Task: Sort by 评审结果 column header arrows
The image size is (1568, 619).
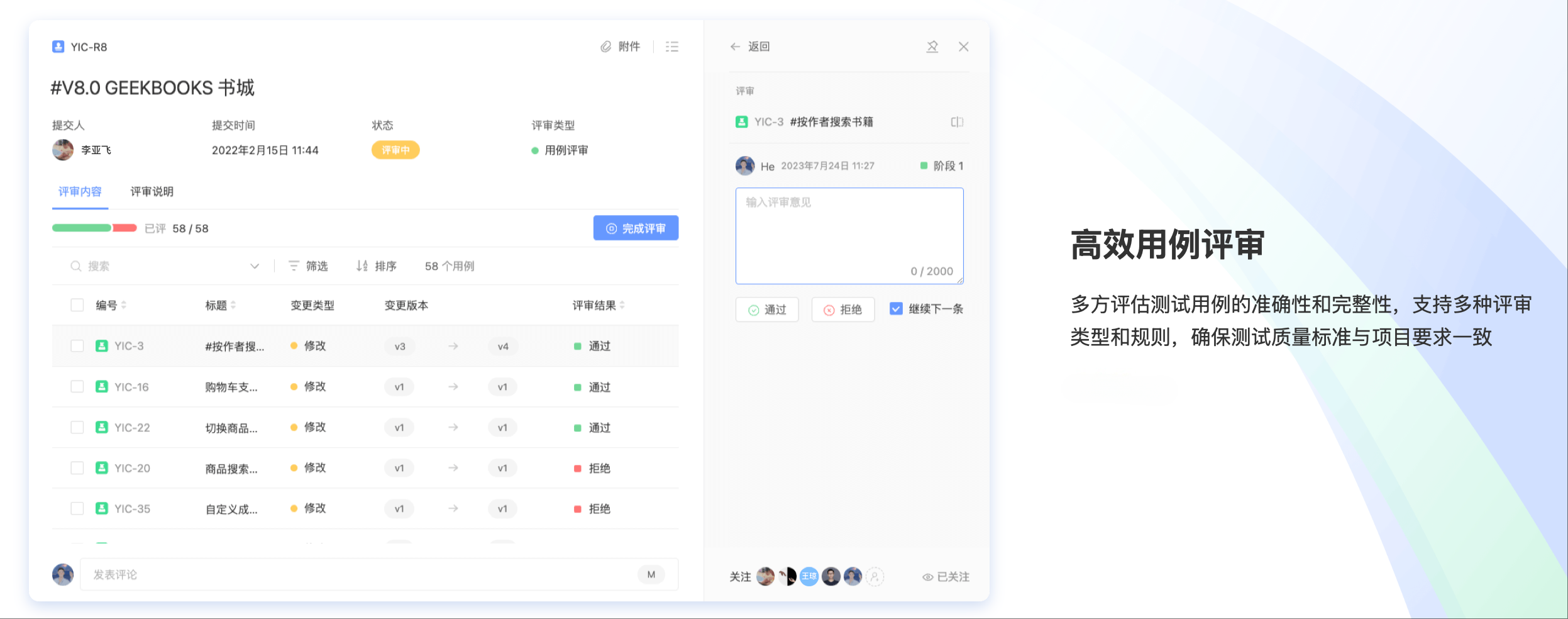Action: 622,305
